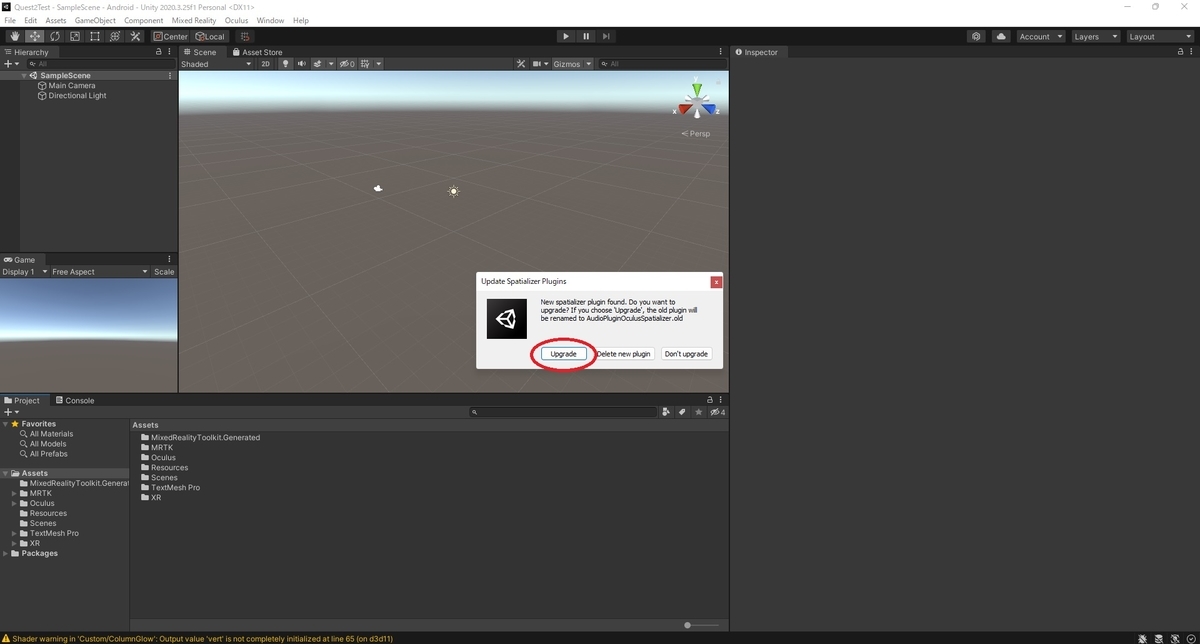The image size is (1200, 644).
Task: Select the Move tool
Action: point(35,37)
